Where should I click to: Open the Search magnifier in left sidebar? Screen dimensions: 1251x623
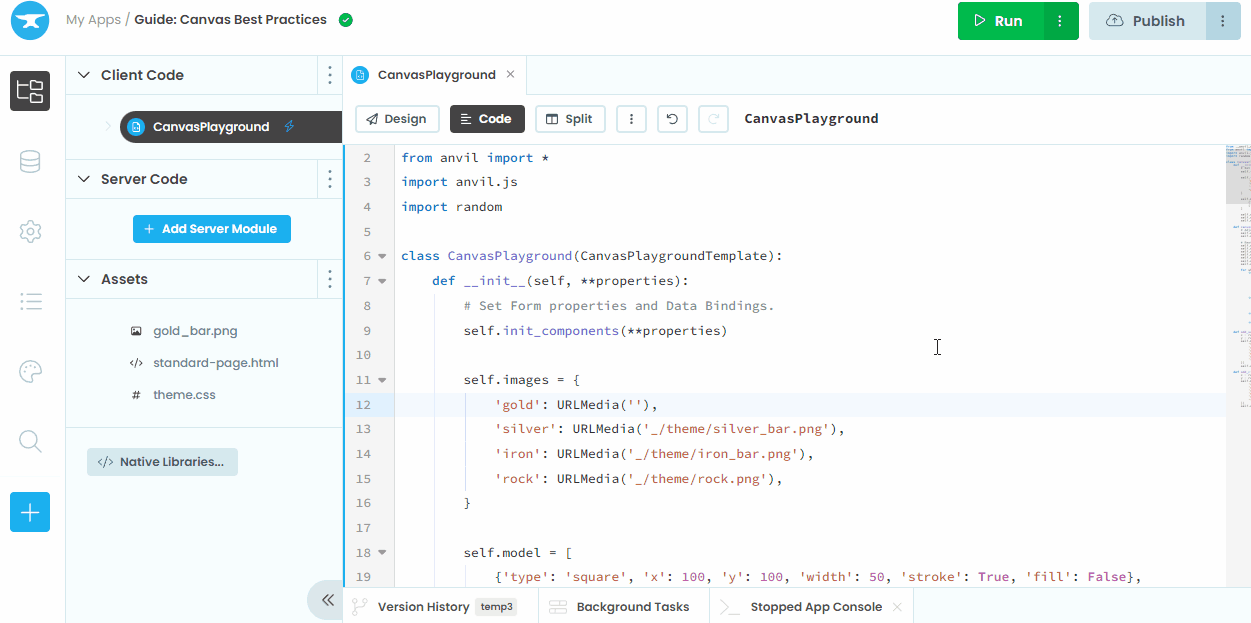pos(30,441)
